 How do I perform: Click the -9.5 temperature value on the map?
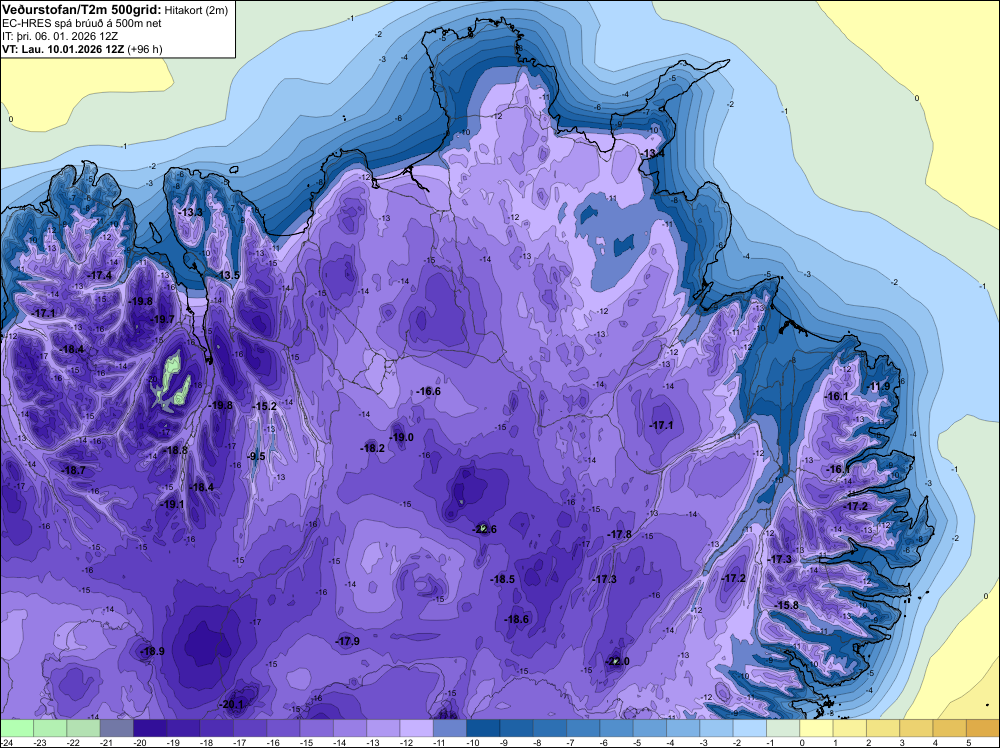click(x=256, y=456)
